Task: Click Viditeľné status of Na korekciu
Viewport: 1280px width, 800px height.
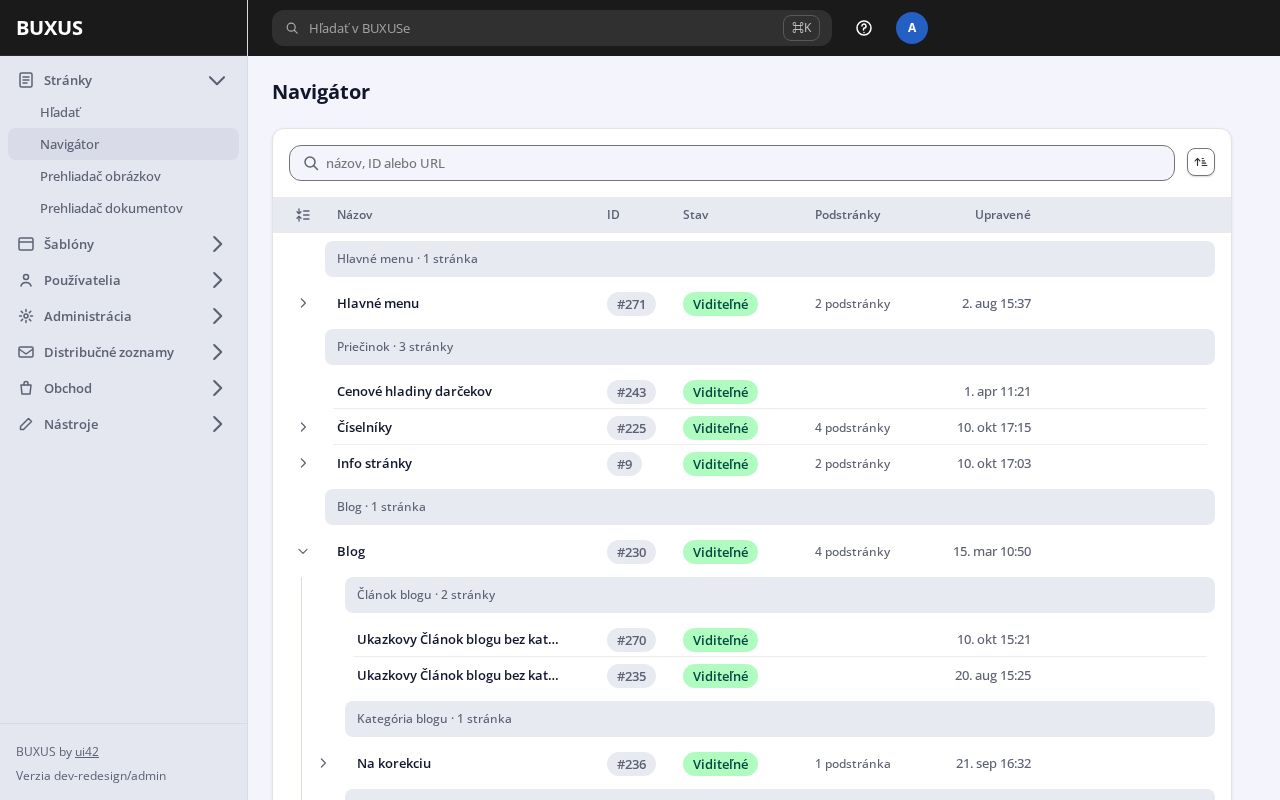Action: pyautogui.click(x=720, y=764)
